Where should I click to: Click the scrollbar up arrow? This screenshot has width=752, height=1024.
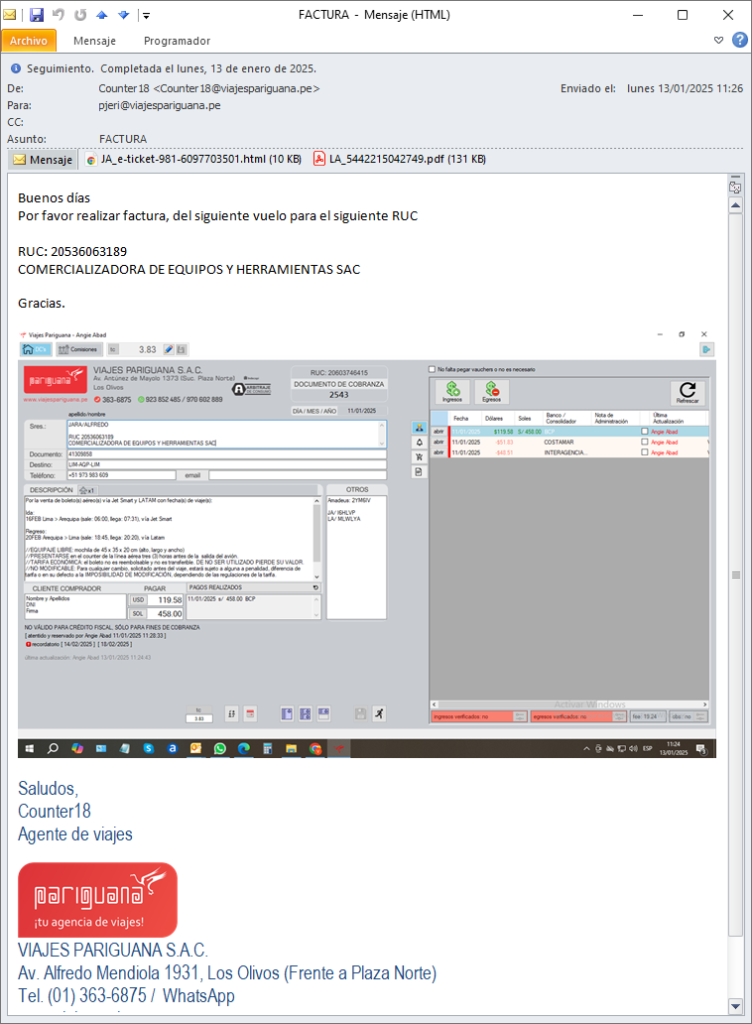coord(736,206)
